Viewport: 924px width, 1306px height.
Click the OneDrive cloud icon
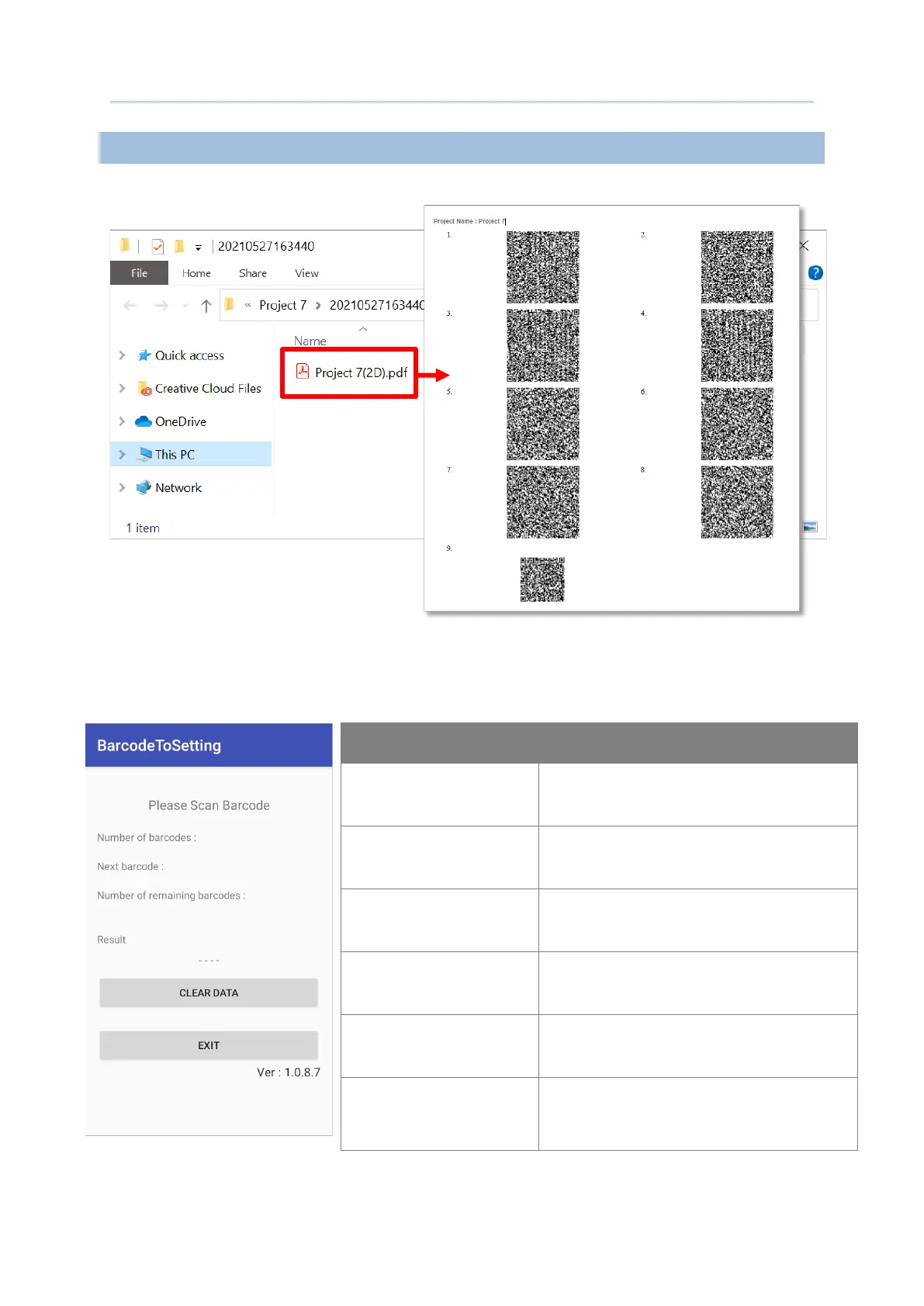[x=144, y=421]
